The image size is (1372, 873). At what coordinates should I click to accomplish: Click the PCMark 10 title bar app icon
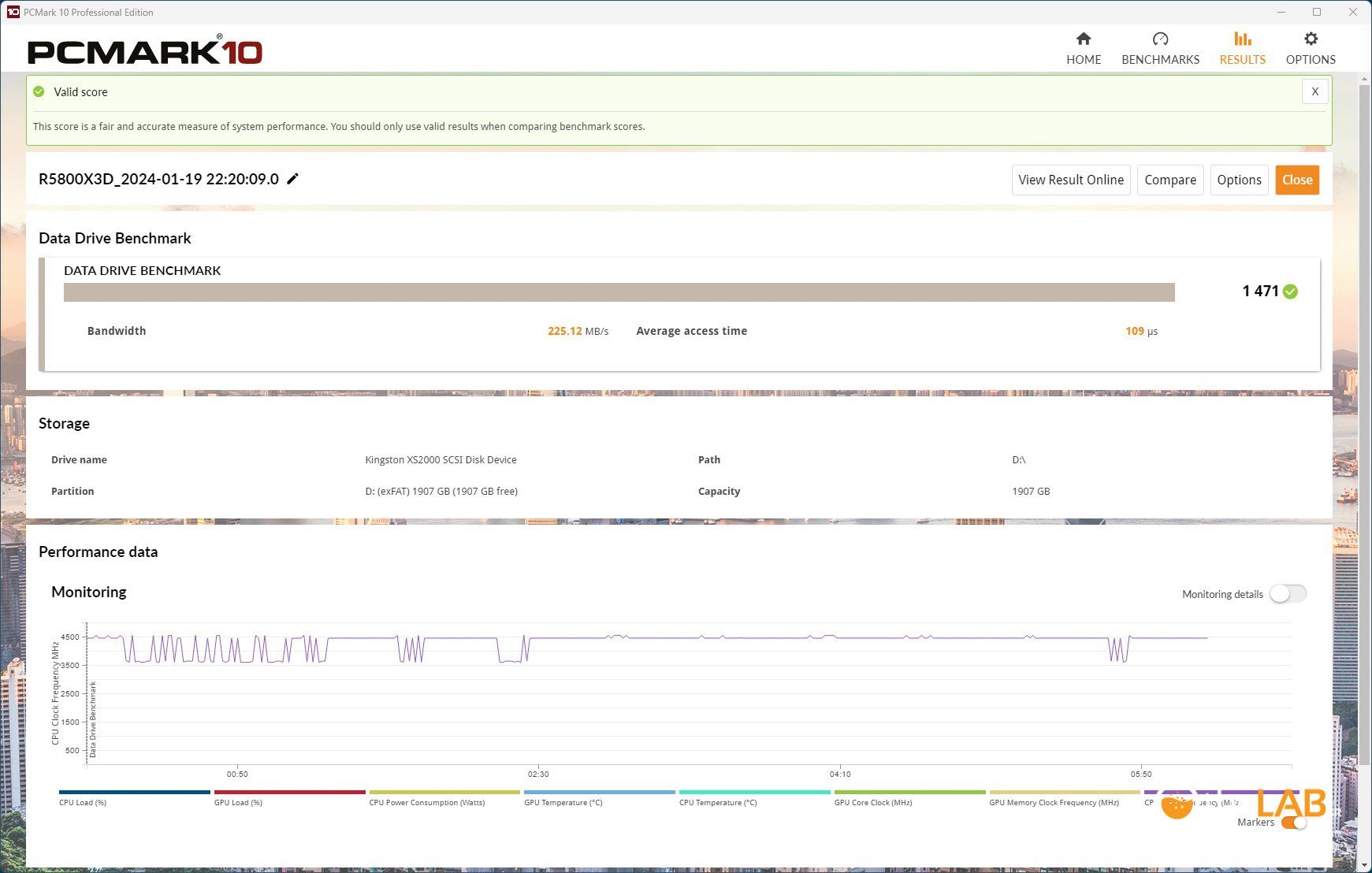click(x=13, y=12)
